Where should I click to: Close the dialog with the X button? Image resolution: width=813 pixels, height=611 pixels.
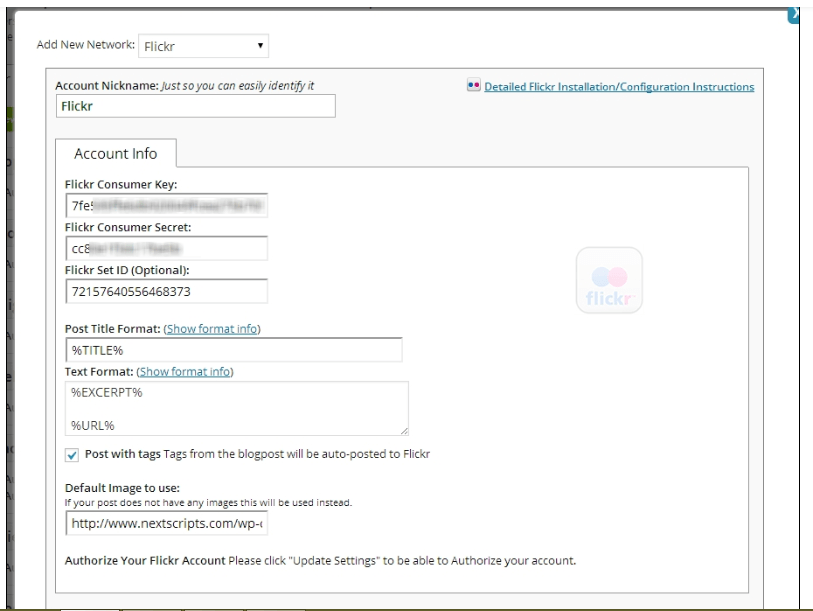(x=794, y=15)
